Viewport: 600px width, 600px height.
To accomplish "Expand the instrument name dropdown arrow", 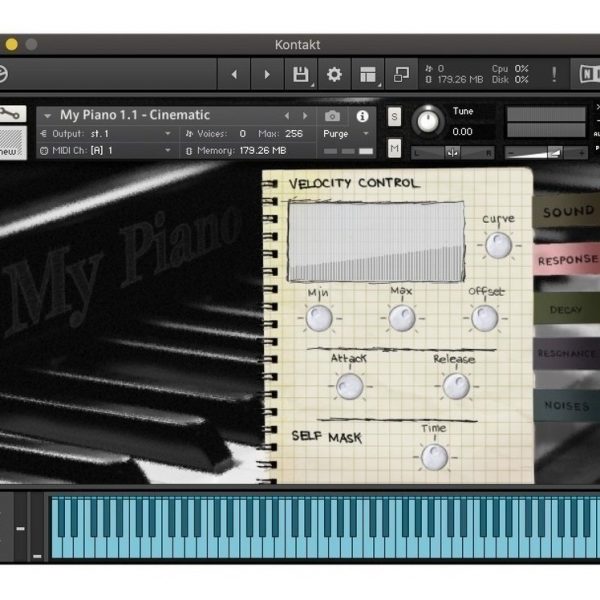I will point(47,116).
